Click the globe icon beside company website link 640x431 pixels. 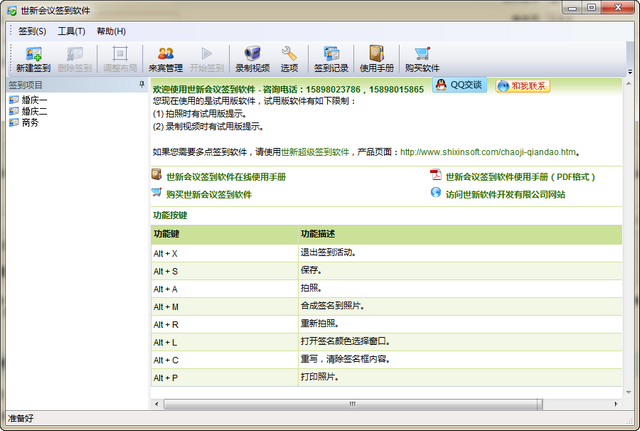pos(436,192)
